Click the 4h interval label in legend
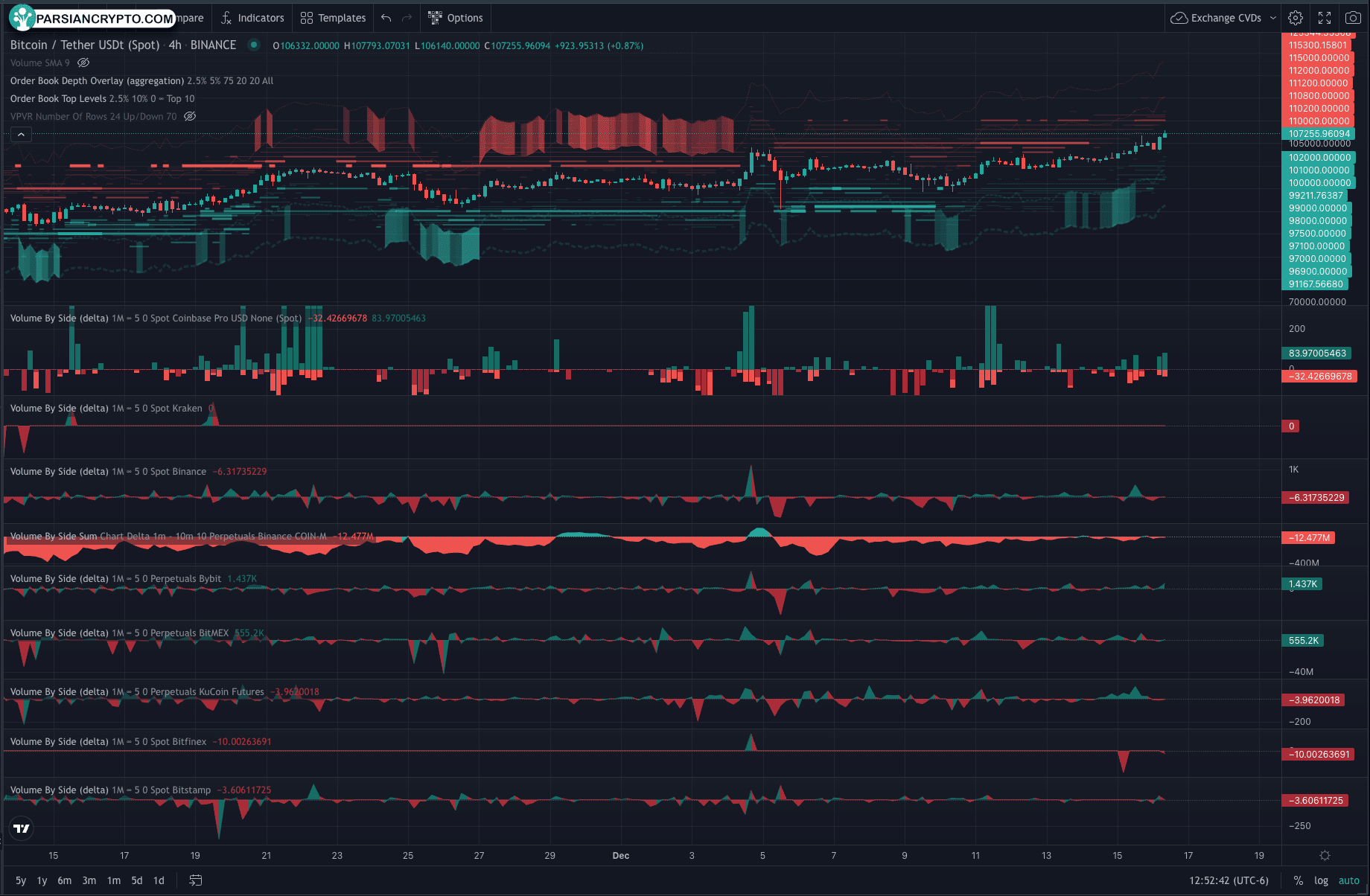 175,45
